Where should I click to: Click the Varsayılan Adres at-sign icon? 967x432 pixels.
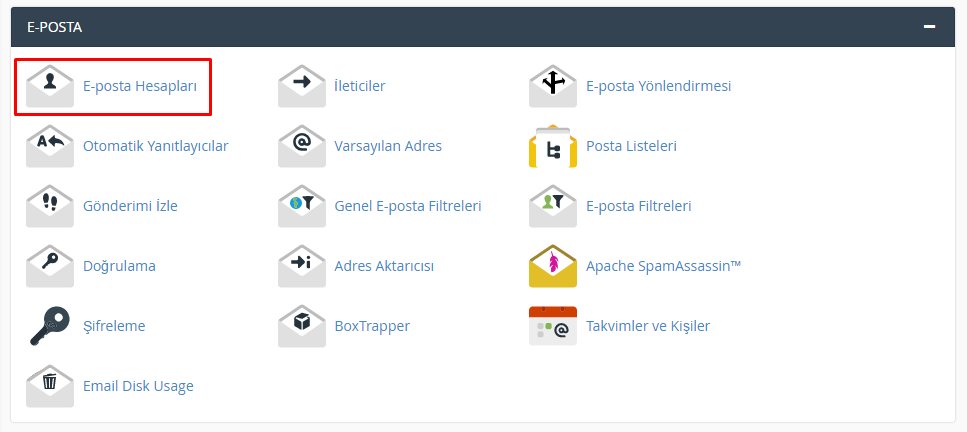pos(302,146)
